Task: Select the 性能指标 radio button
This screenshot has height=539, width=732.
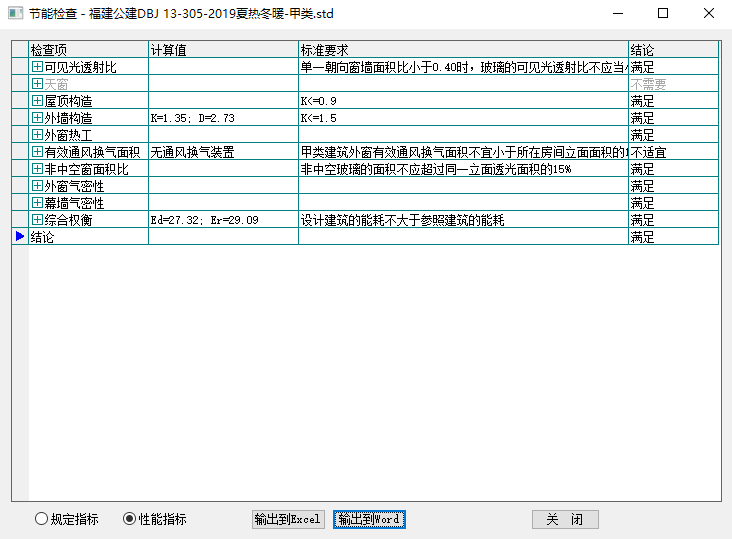Action: point(129,519)
